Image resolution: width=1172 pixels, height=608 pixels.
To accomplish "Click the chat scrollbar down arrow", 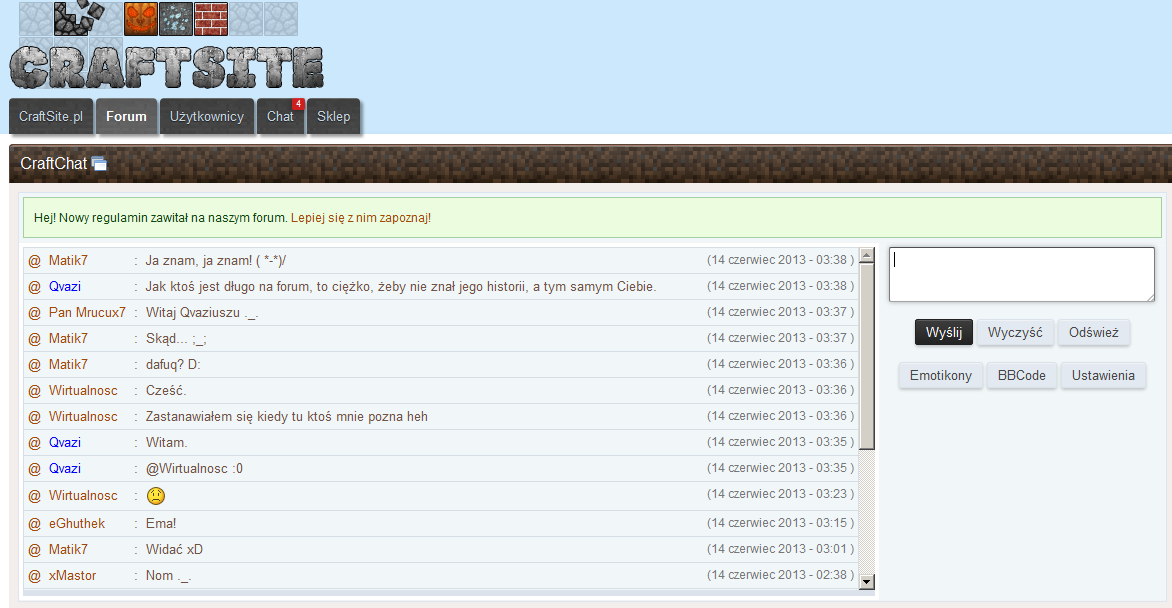I will coord(867,582).
